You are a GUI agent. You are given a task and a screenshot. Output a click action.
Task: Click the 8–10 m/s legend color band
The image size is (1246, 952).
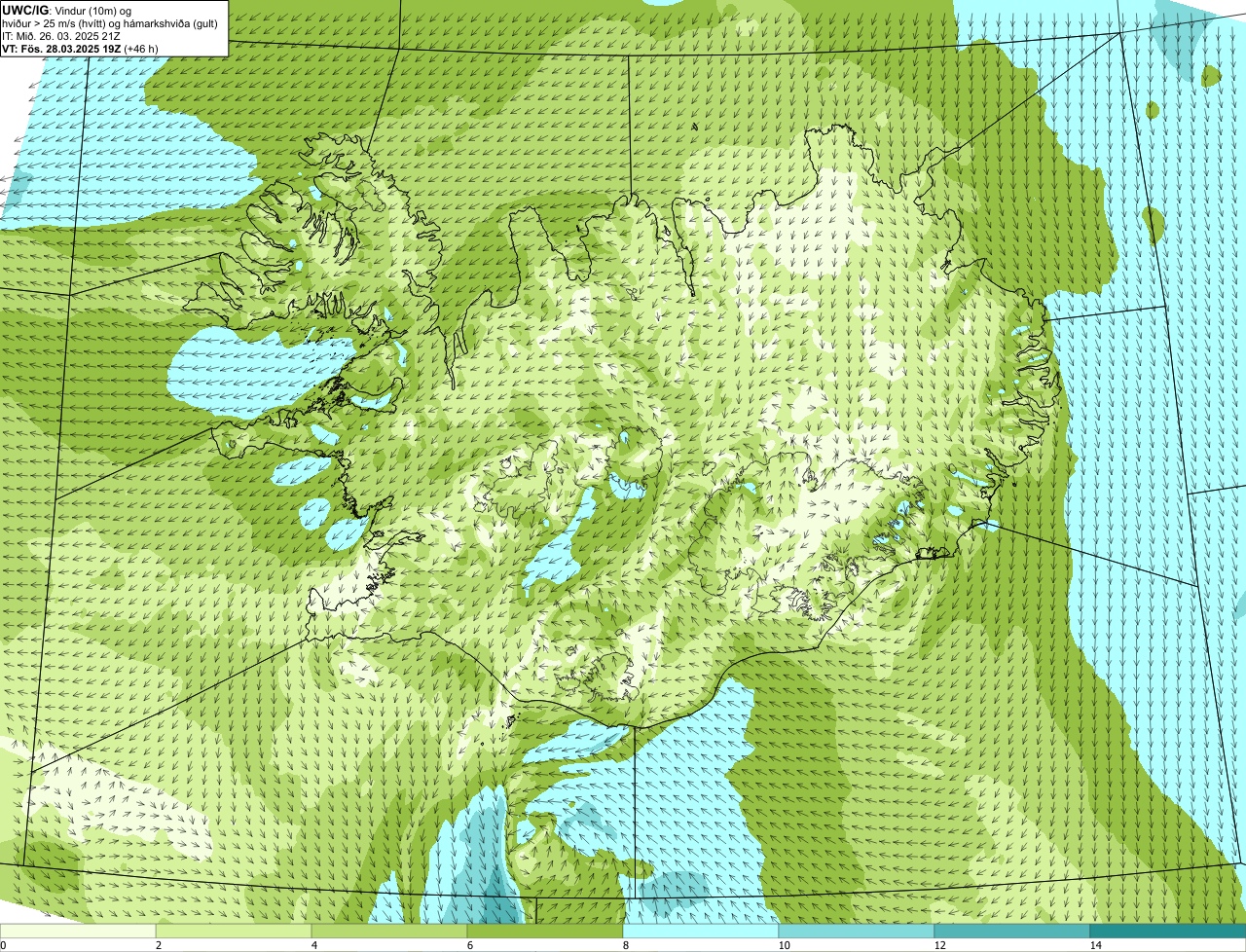pos(701,931)
